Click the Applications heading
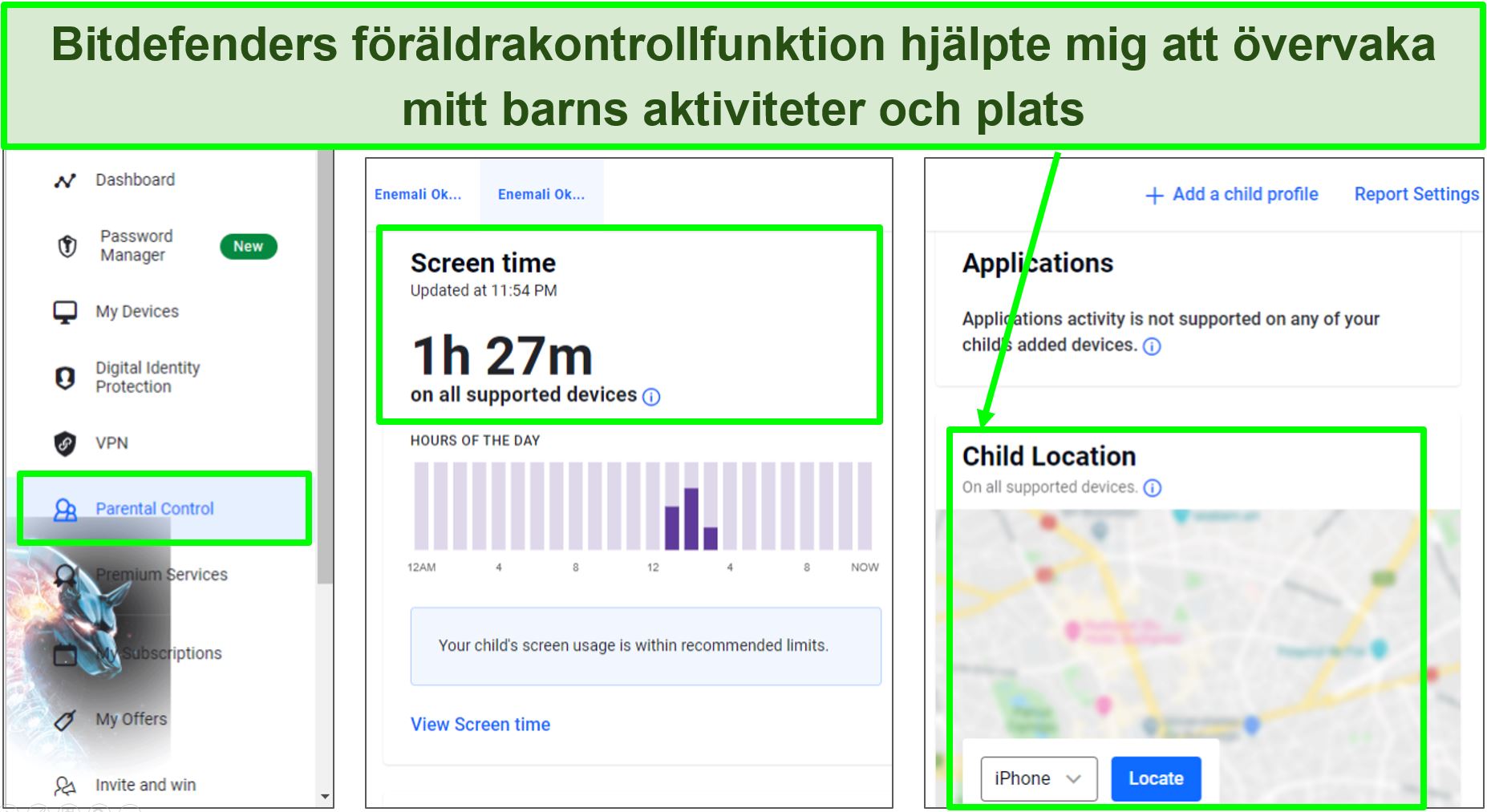This screenshot has width=1487, height=812. coord(1038,263)
